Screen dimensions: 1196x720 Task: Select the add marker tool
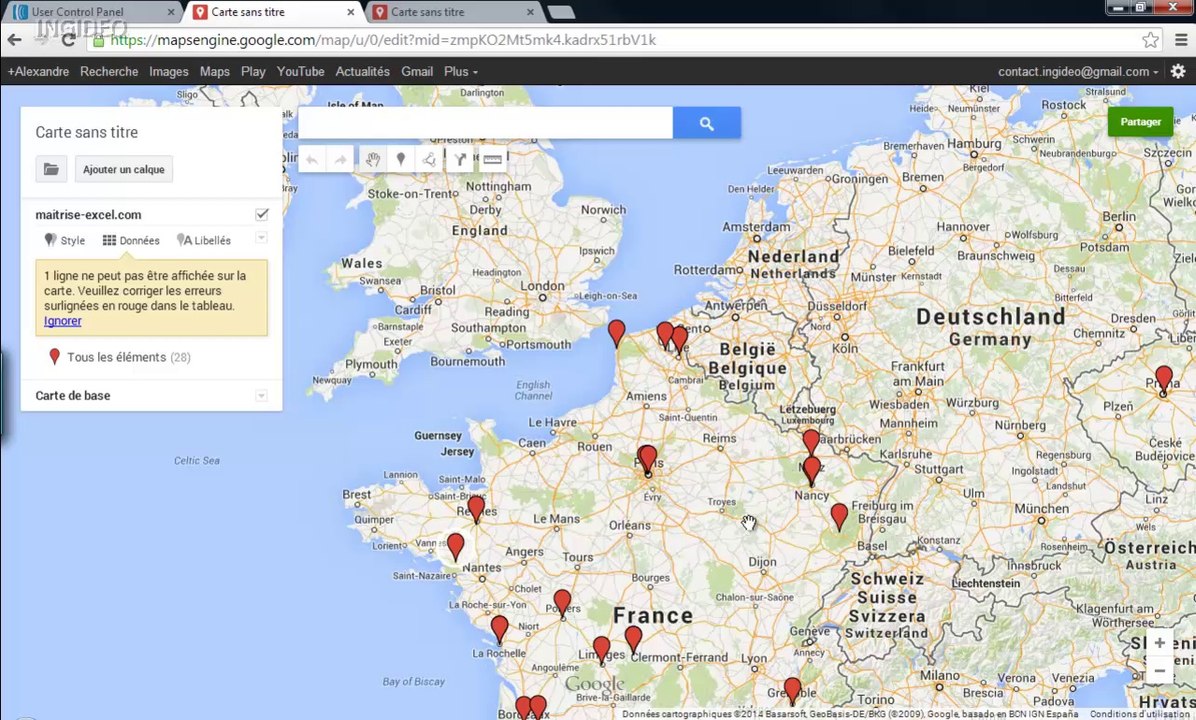tap(401, 159)
